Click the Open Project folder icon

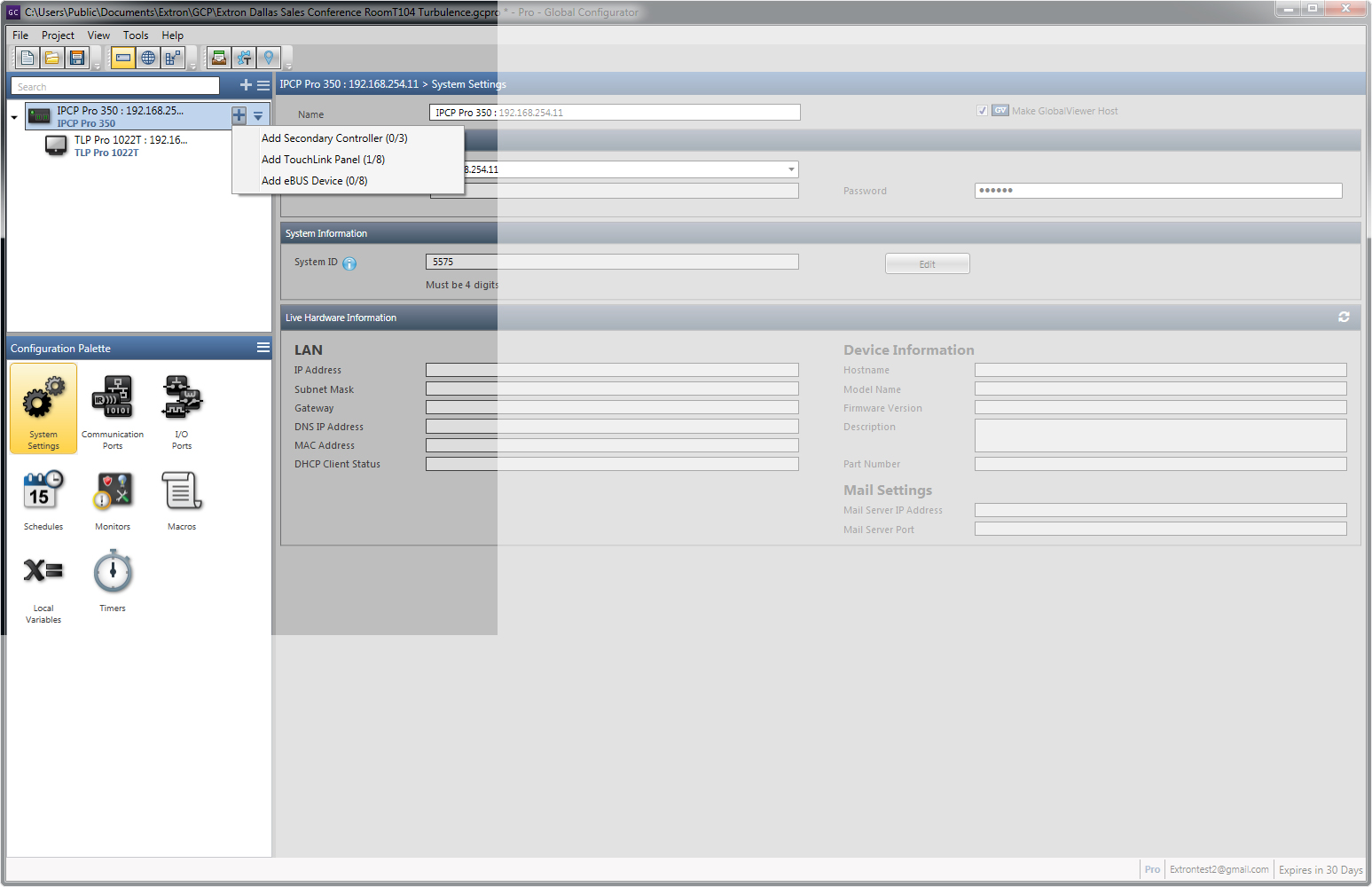[52, 59]
